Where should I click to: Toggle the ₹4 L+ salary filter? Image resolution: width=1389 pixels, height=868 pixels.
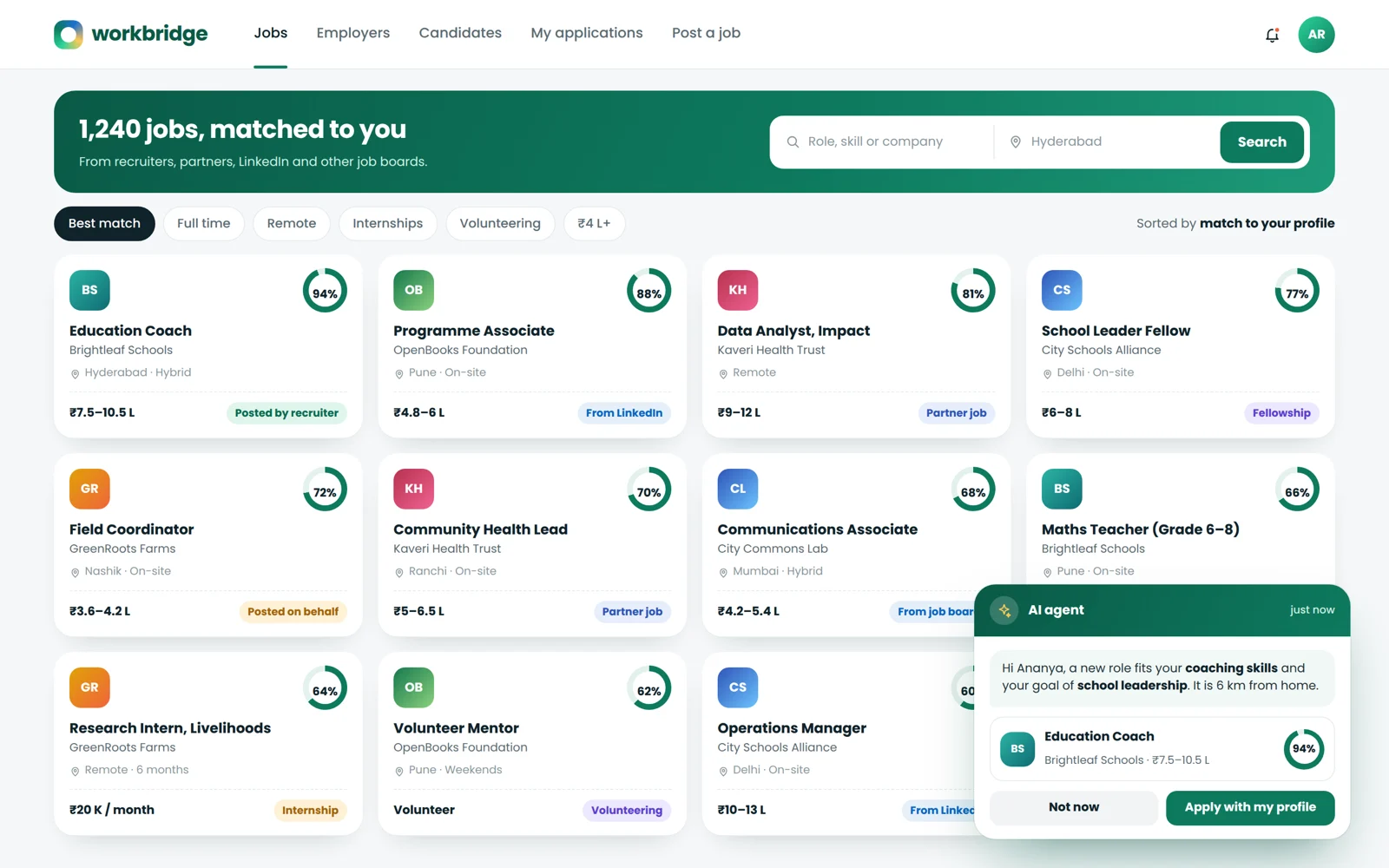pos(594,223)
